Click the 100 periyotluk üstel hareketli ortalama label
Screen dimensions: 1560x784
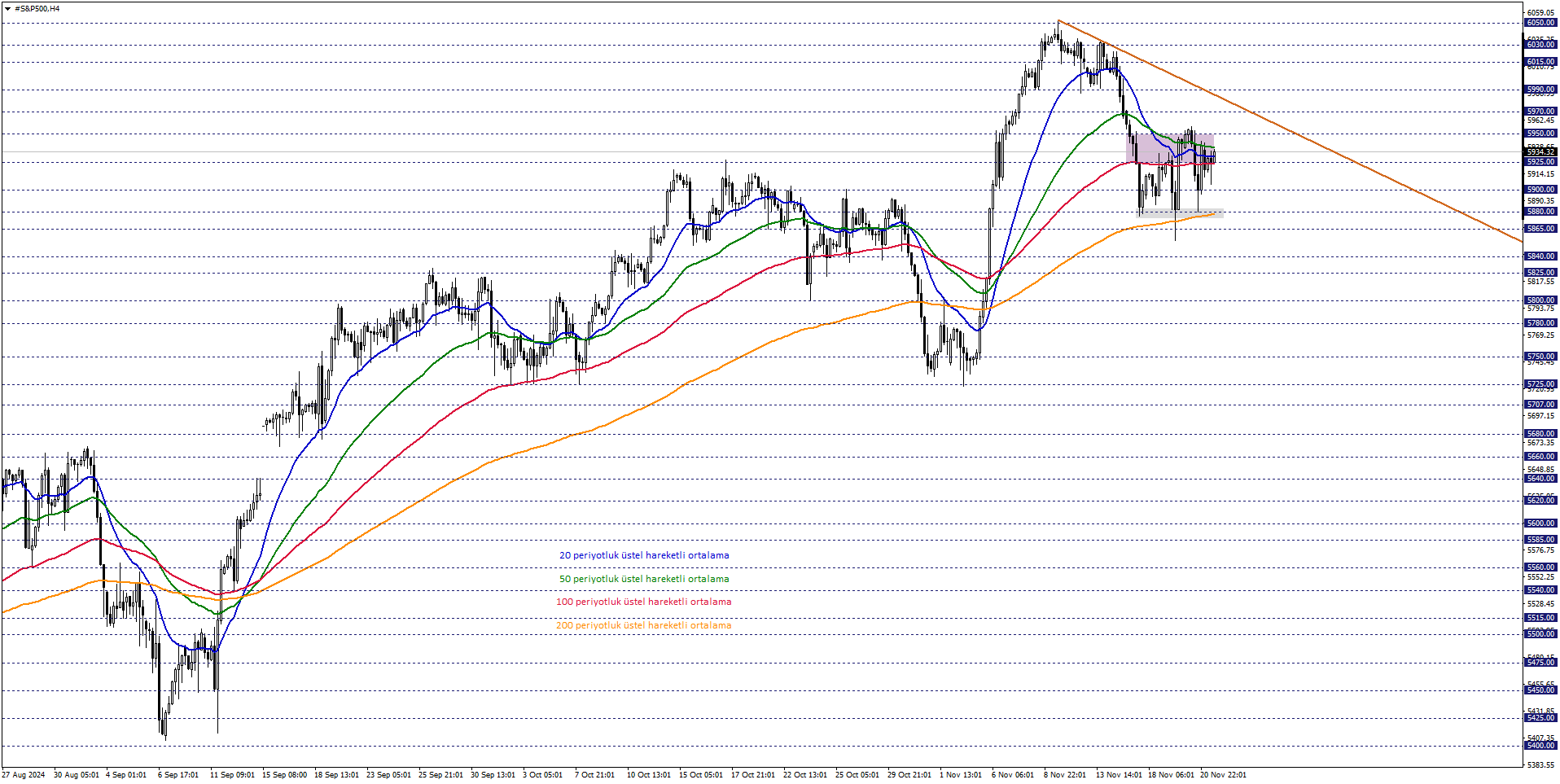(x=643, y=602)
